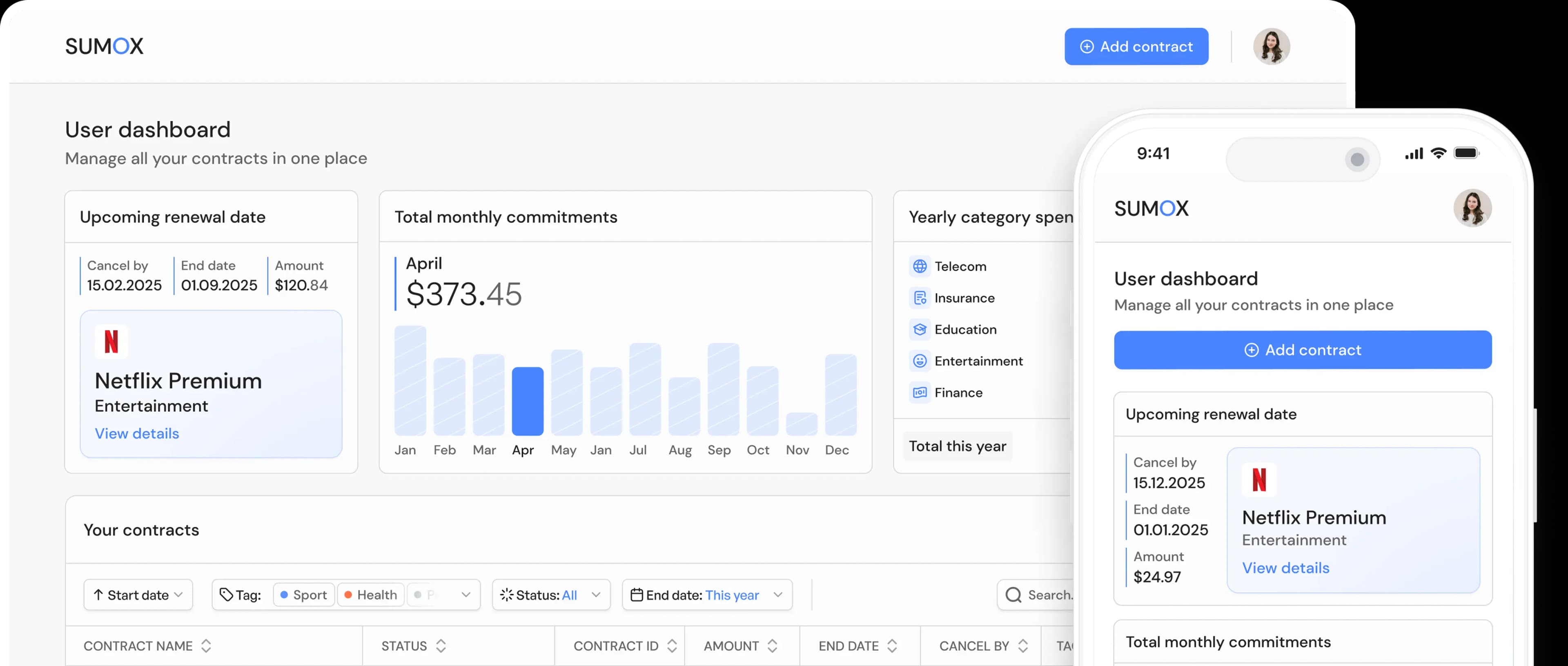The image size is (1568, 666).
Task: Sort by the CONTRACT NAME column header
Action: [146, 646]
